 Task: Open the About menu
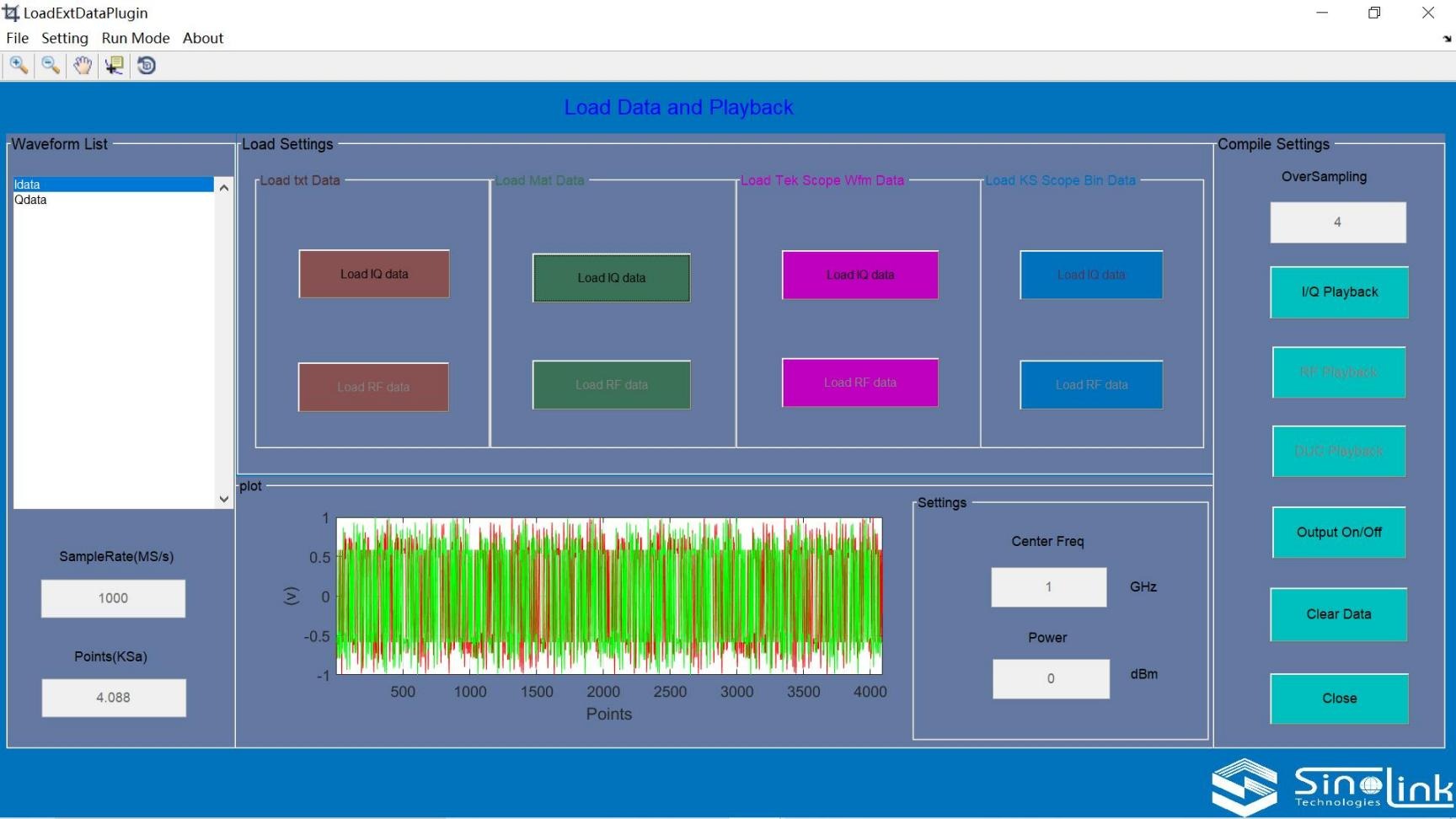(203, 38)
